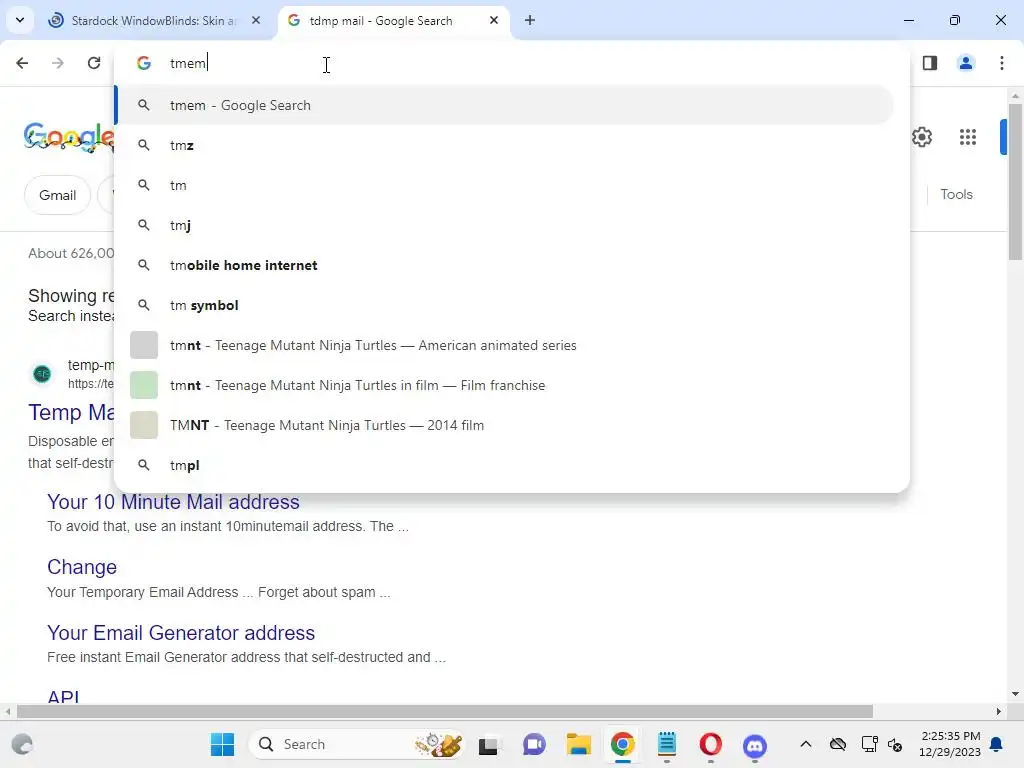Screen dimensions: 1024x768
Task: Click the 'API' sitelink
Action: pyautogui.click(x=63, y=696)
